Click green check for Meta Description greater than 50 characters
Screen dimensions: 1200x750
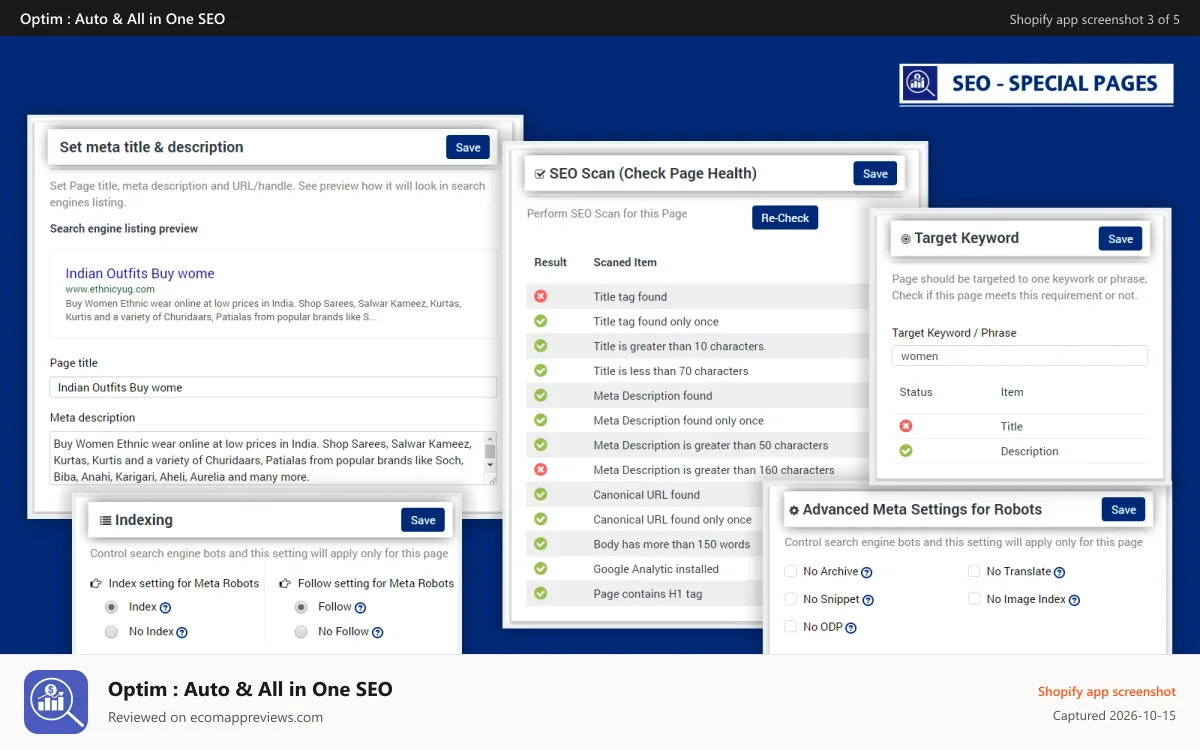[540, 445]
